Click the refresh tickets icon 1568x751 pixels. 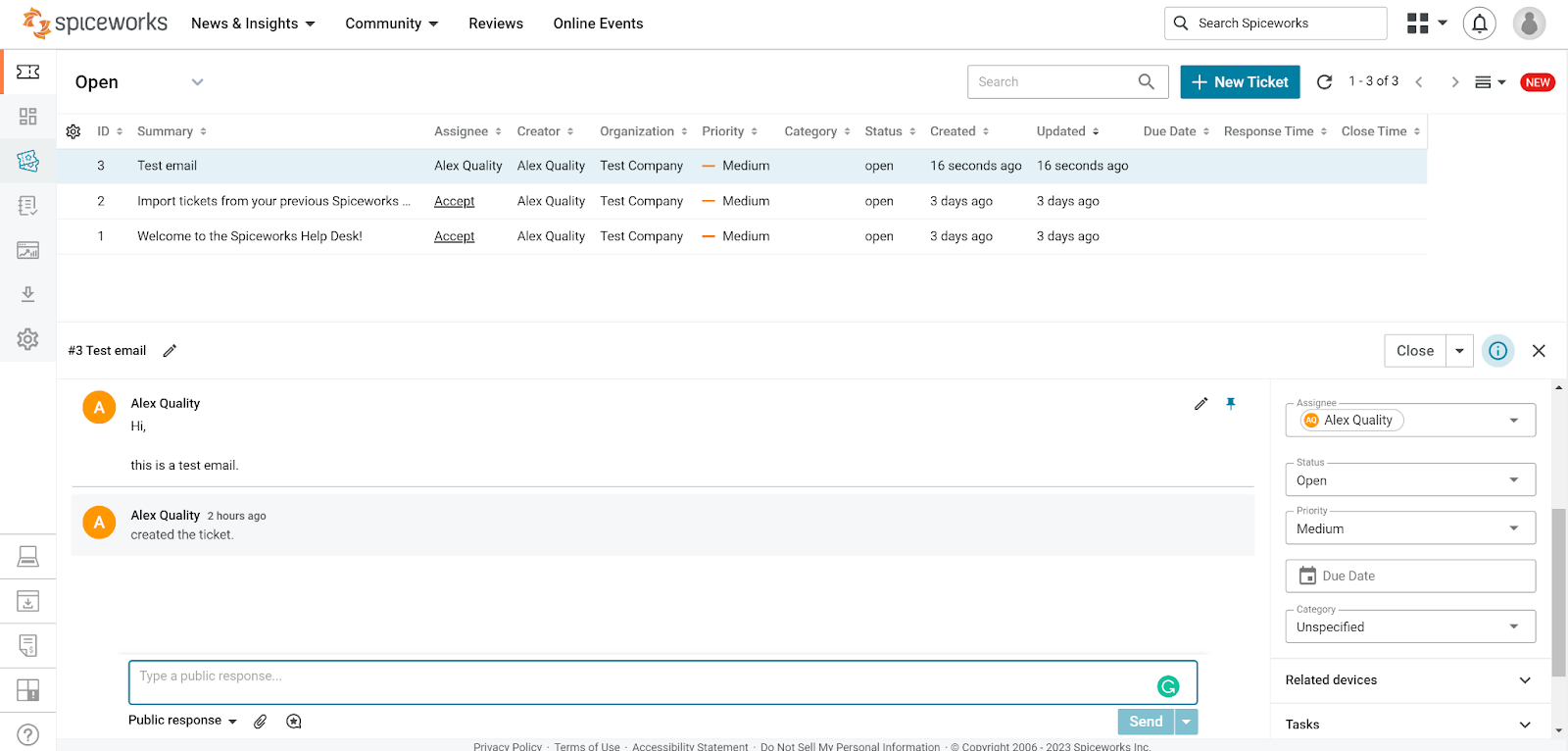tap(1324, 82)
